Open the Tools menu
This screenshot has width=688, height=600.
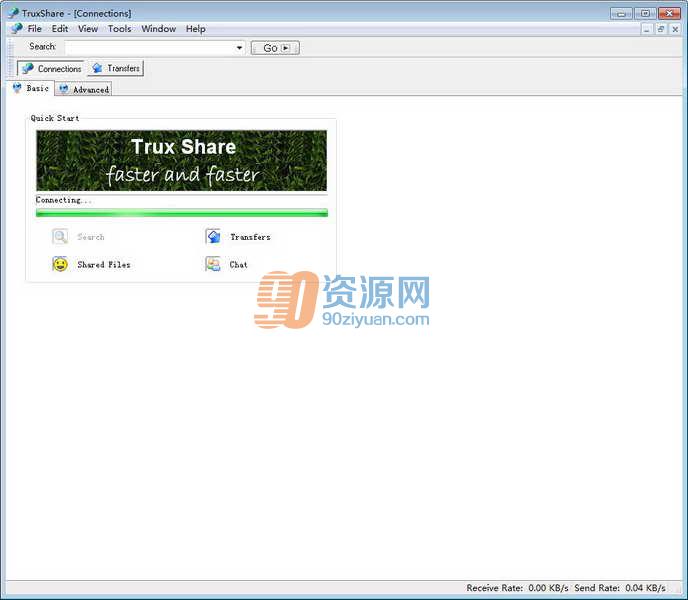[120, 29]
